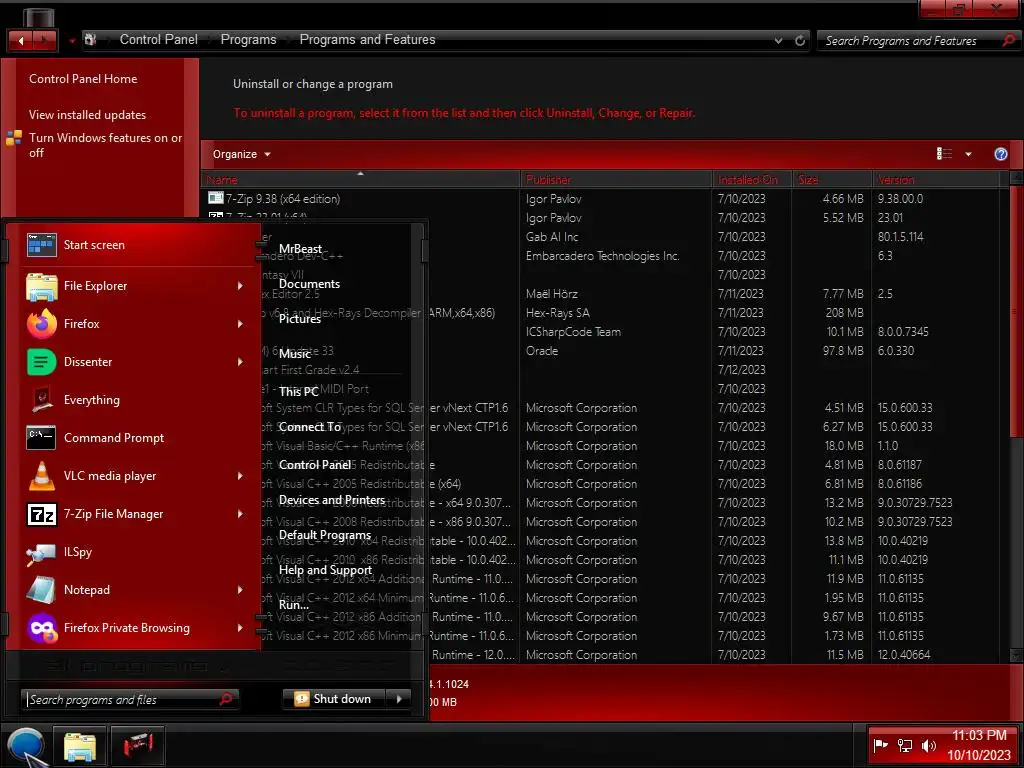Expand address bar history dropdown
Screen dimensions: 1024x768
pyautogui.click(x=778, y=40)
